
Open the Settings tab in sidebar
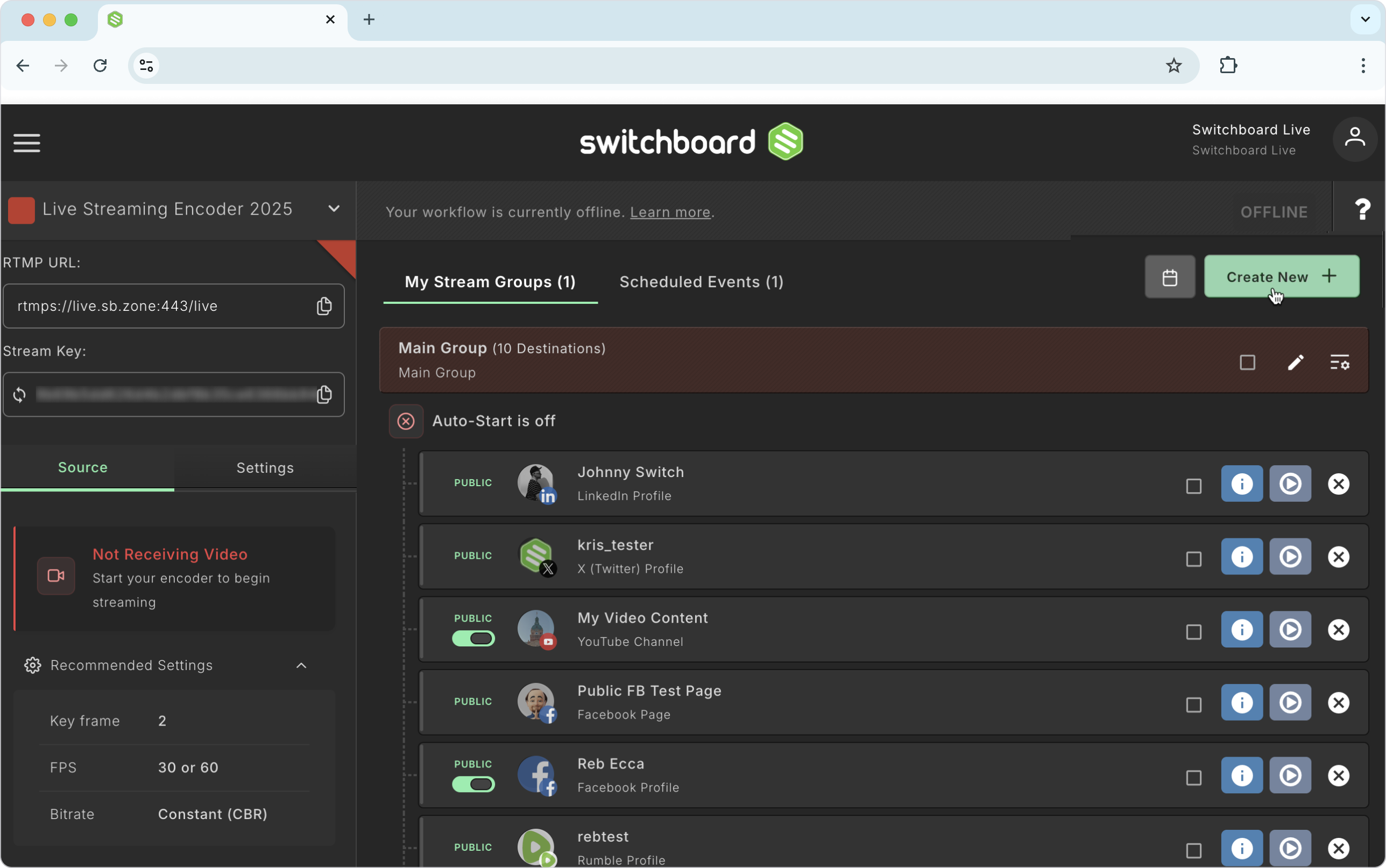coord(265,468)
